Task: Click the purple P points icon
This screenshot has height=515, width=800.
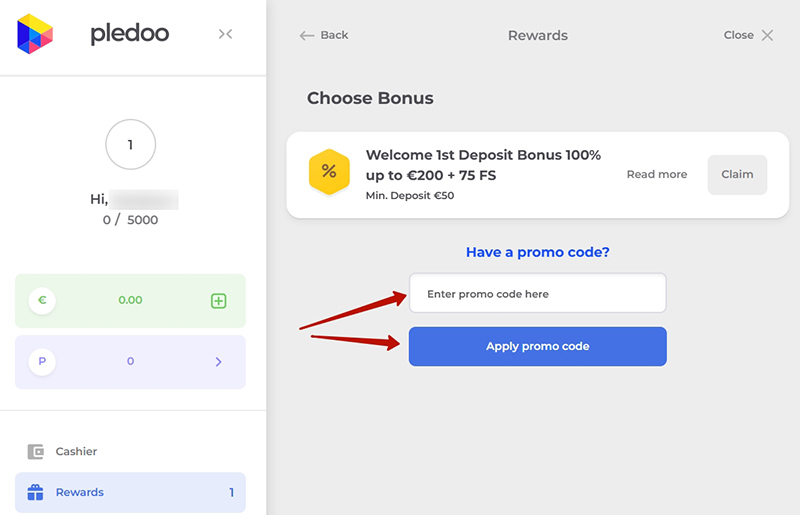Action: (x=42, y=361)
